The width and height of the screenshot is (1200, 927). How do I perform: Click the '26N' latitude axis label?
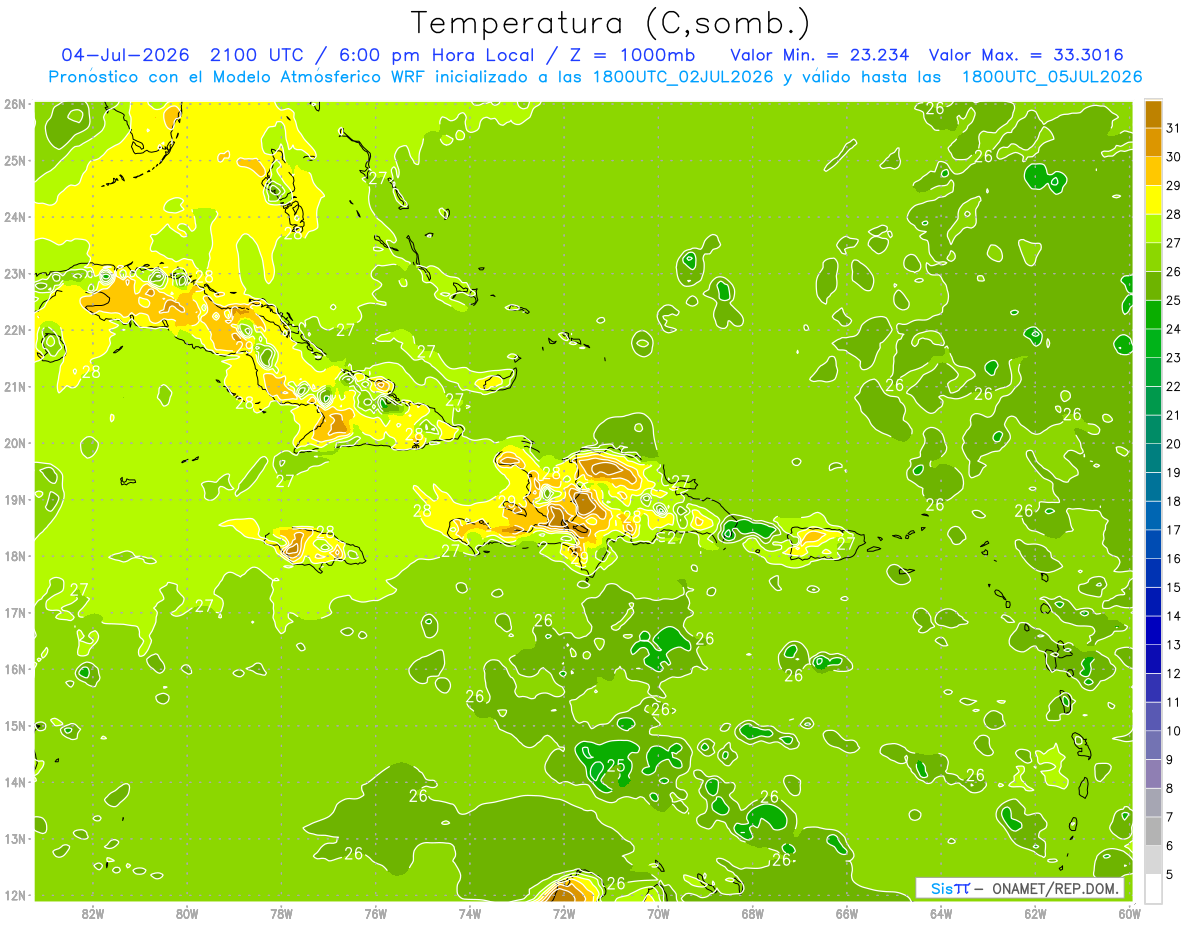pos(15,104)
